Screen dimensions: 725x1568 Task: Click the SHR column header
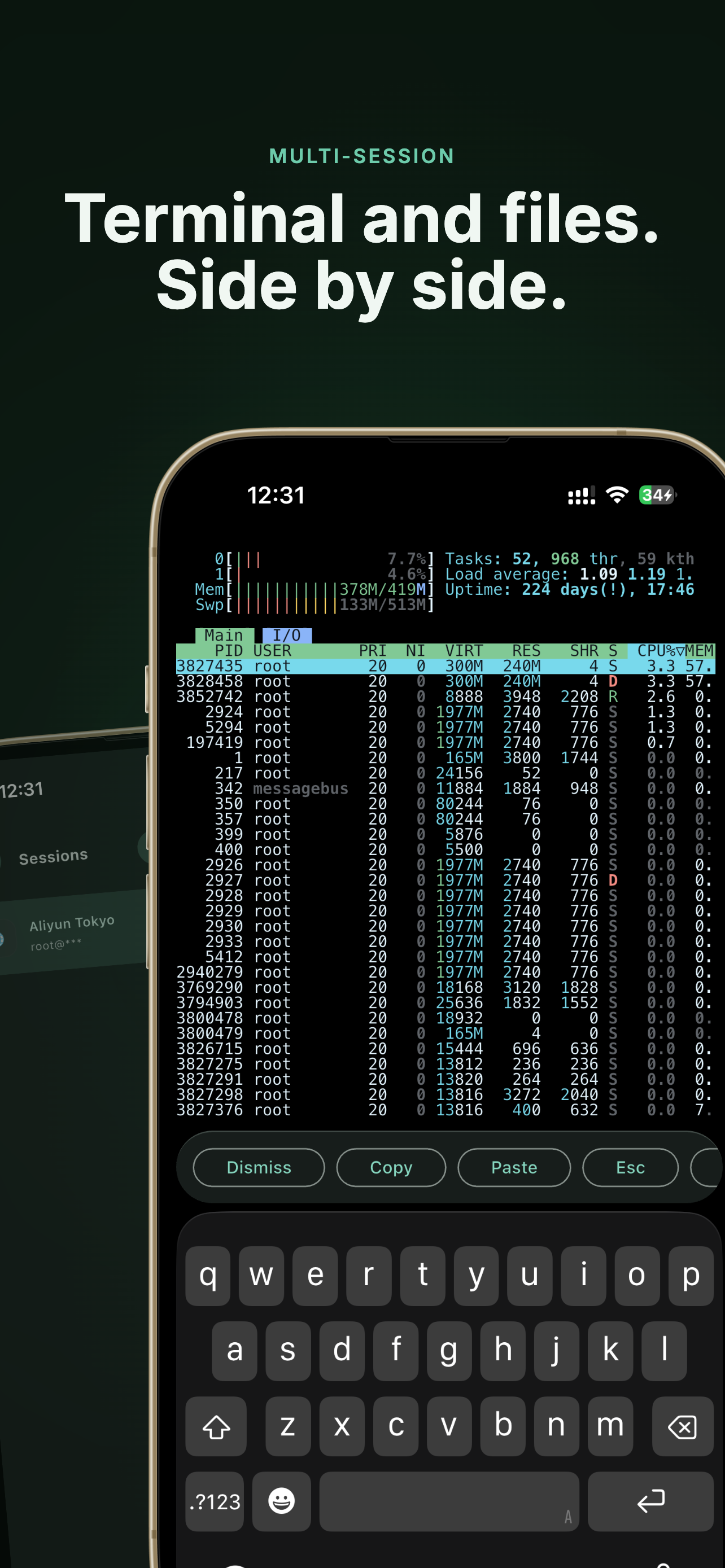pyautogui.click(x=584, y=651)
